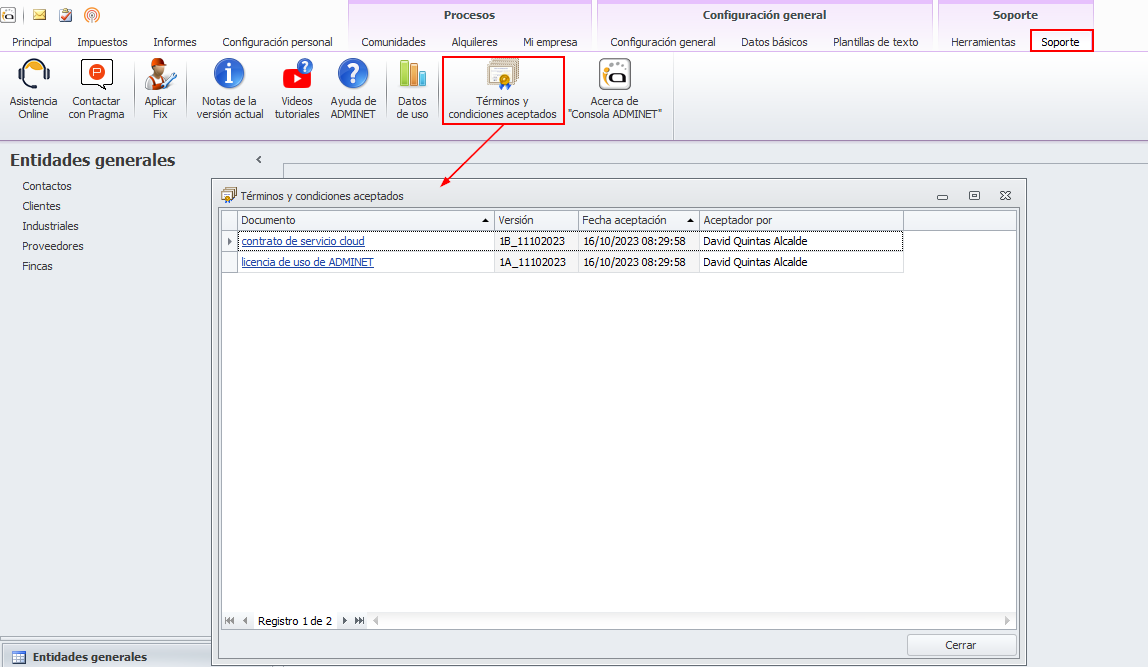This screenshot has height=667, width=1148.
Task: Click version cell 1B_11102023
Action: (x=536, y=241)
